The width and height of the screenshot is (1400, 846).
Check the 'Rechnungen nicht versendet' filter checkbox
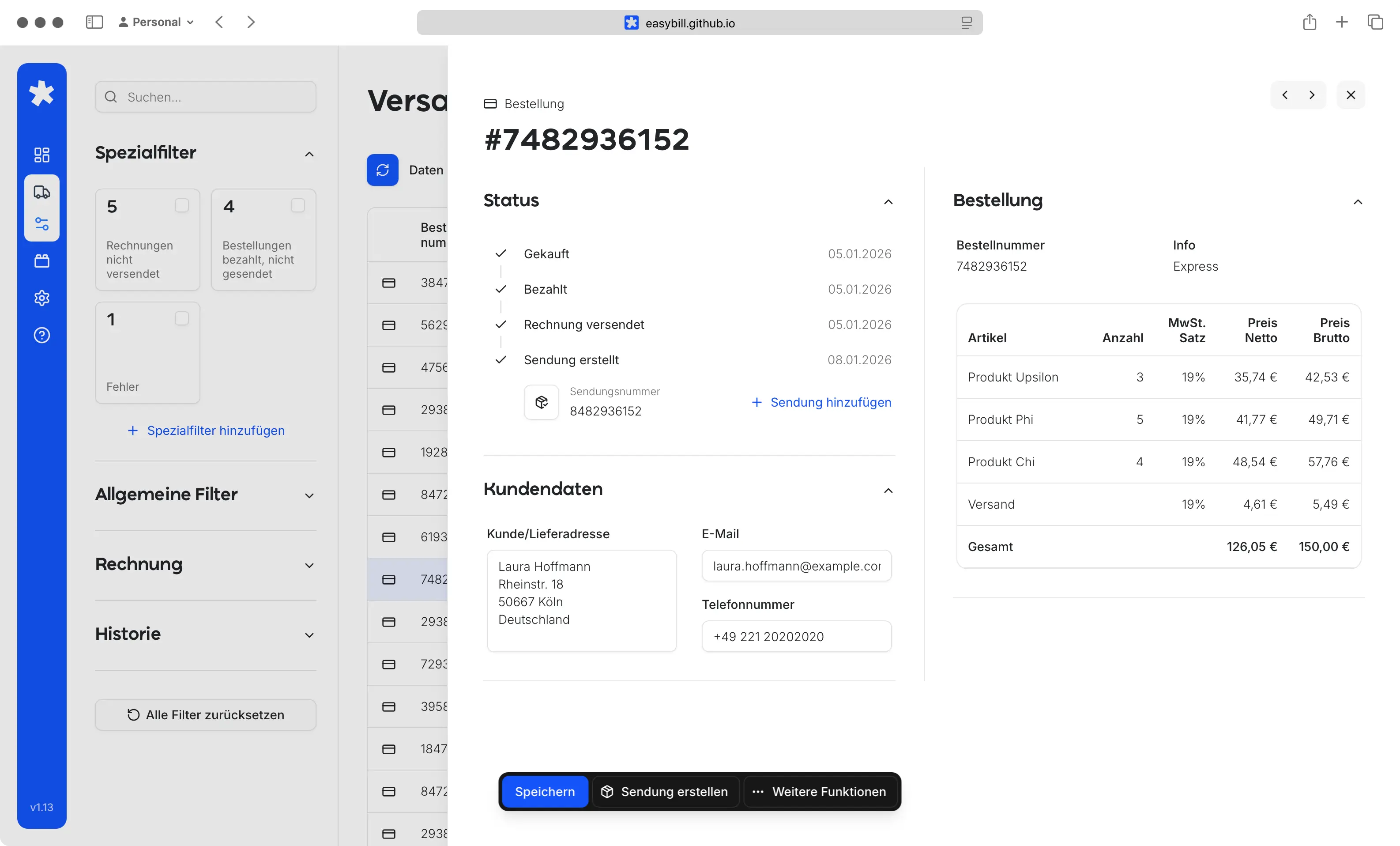pyautogui.click(x=182, y=205)
